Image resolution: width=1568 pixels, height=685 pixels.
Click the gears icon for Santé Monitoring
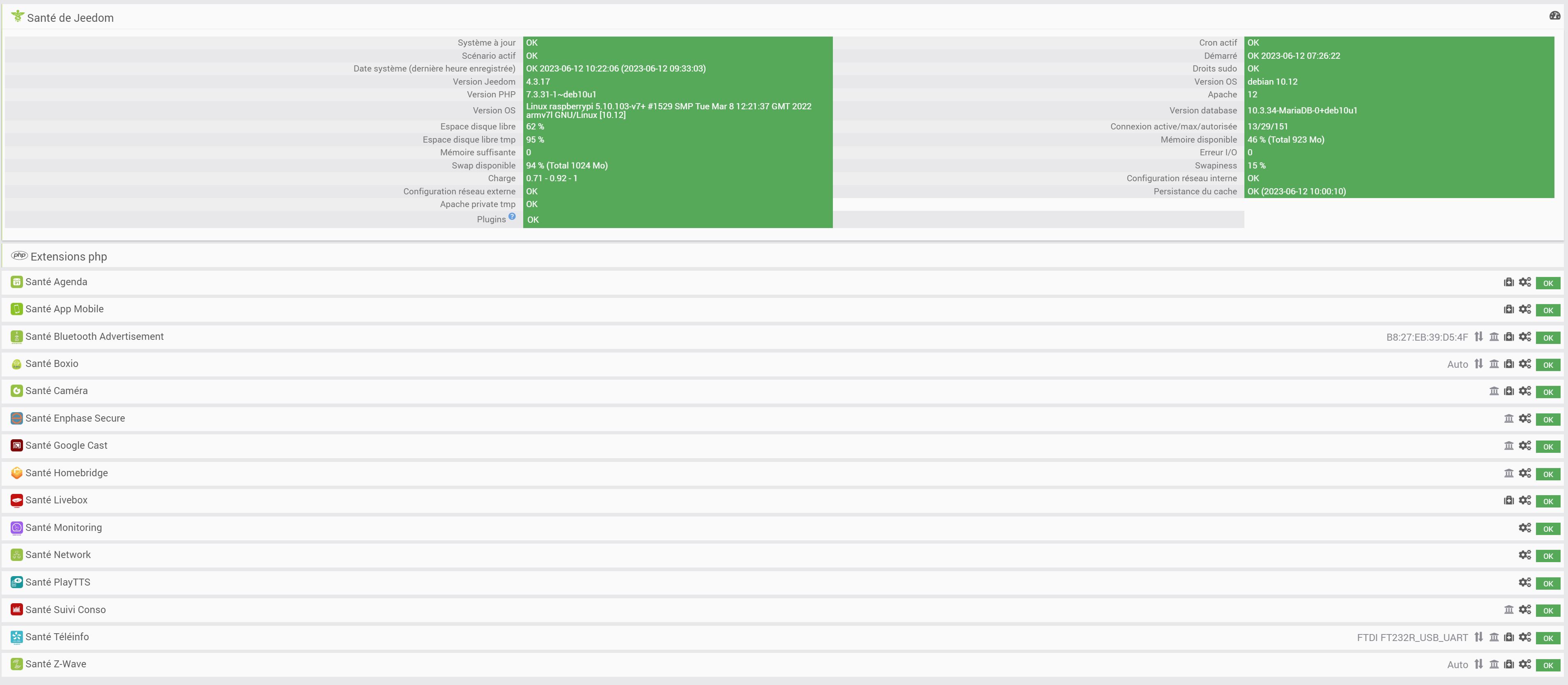1525,528
